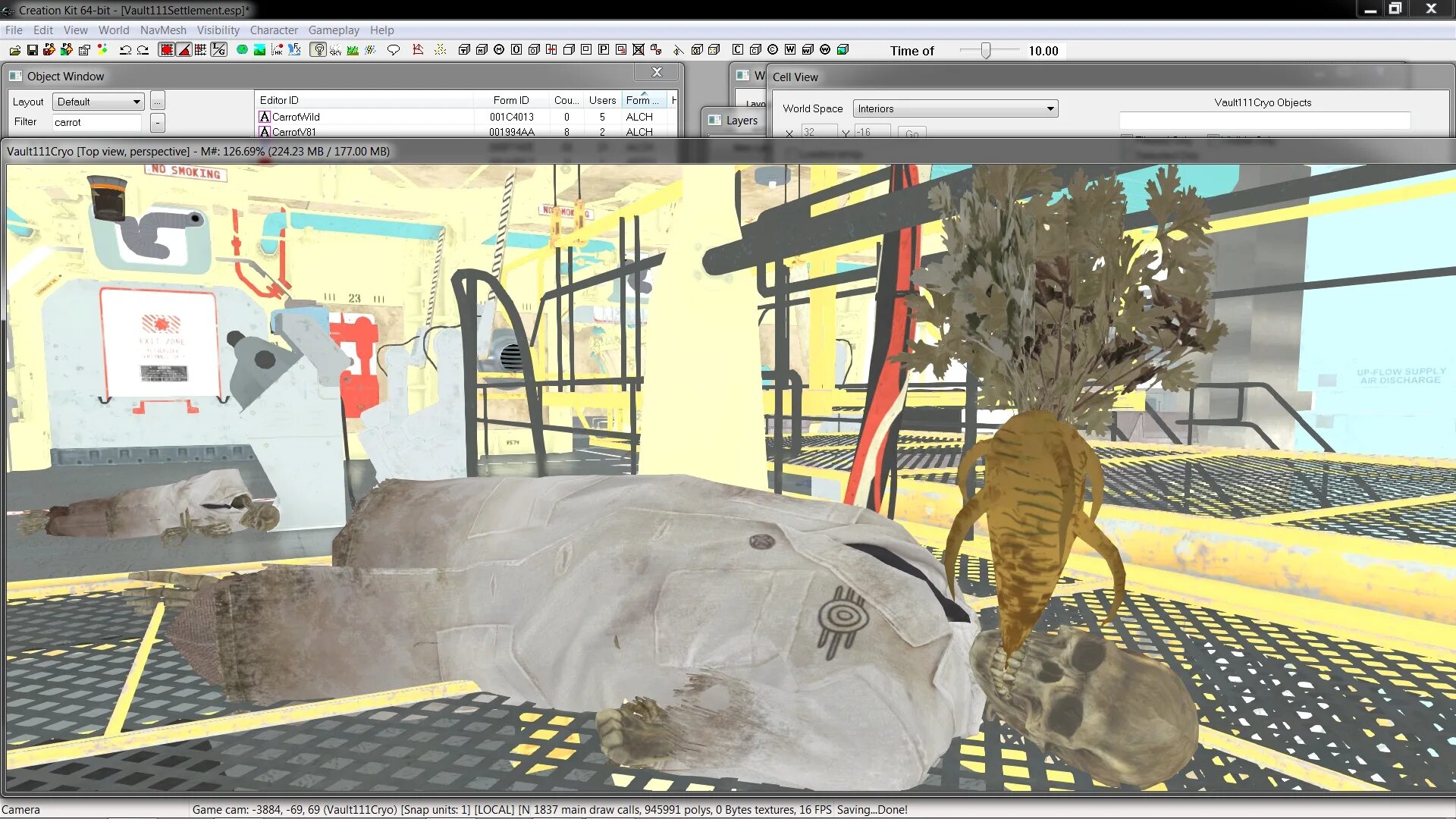The image size is (1456, 819).
Task: Click the Time of day value 10.00
Action: point(1043,51)
